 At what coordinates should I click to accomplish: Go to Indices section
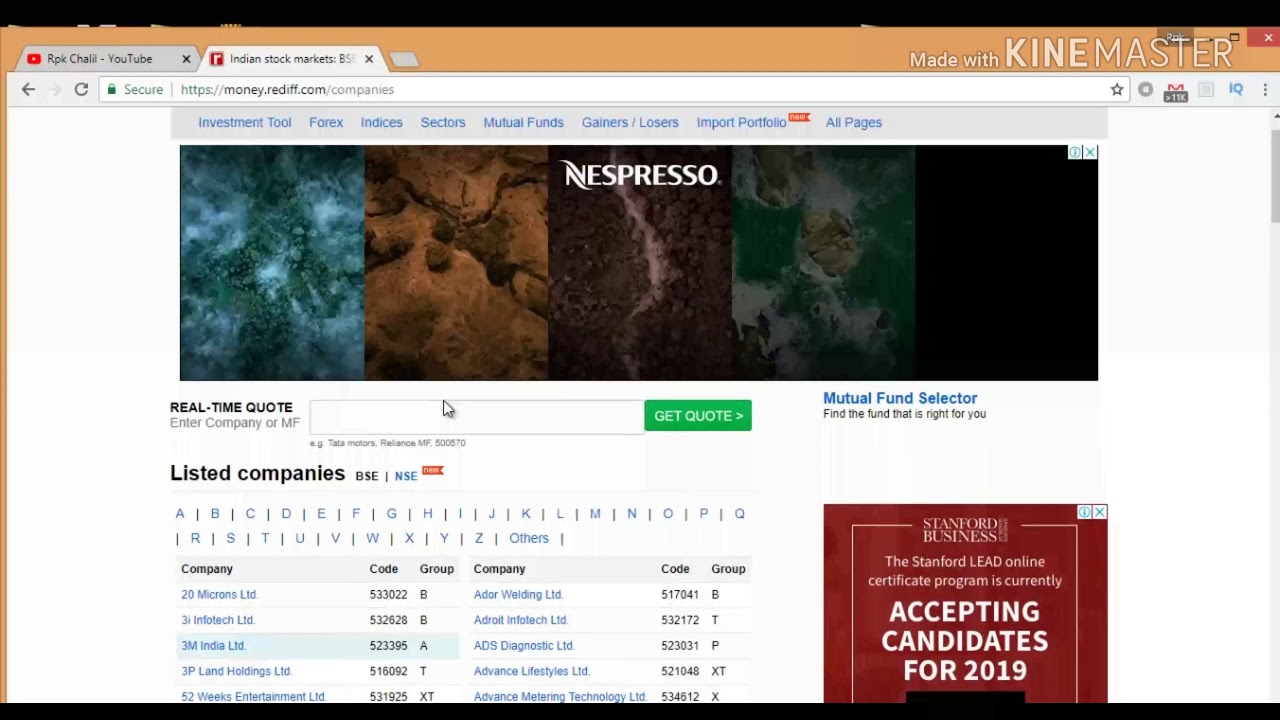pyautogui.click(x=381, y=122)
